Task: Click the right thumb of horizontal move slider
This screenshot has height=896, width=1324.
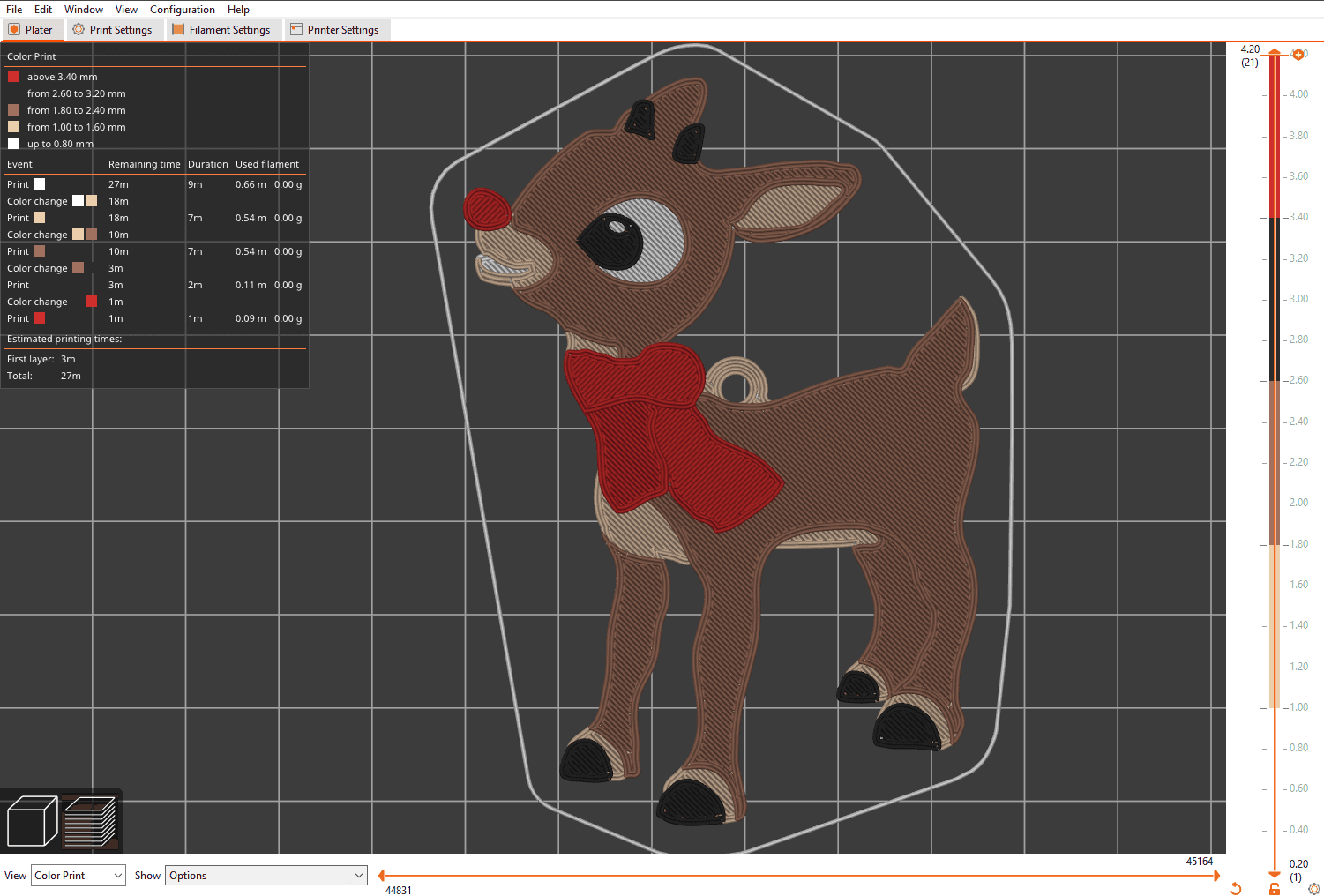Action: 1216,876
